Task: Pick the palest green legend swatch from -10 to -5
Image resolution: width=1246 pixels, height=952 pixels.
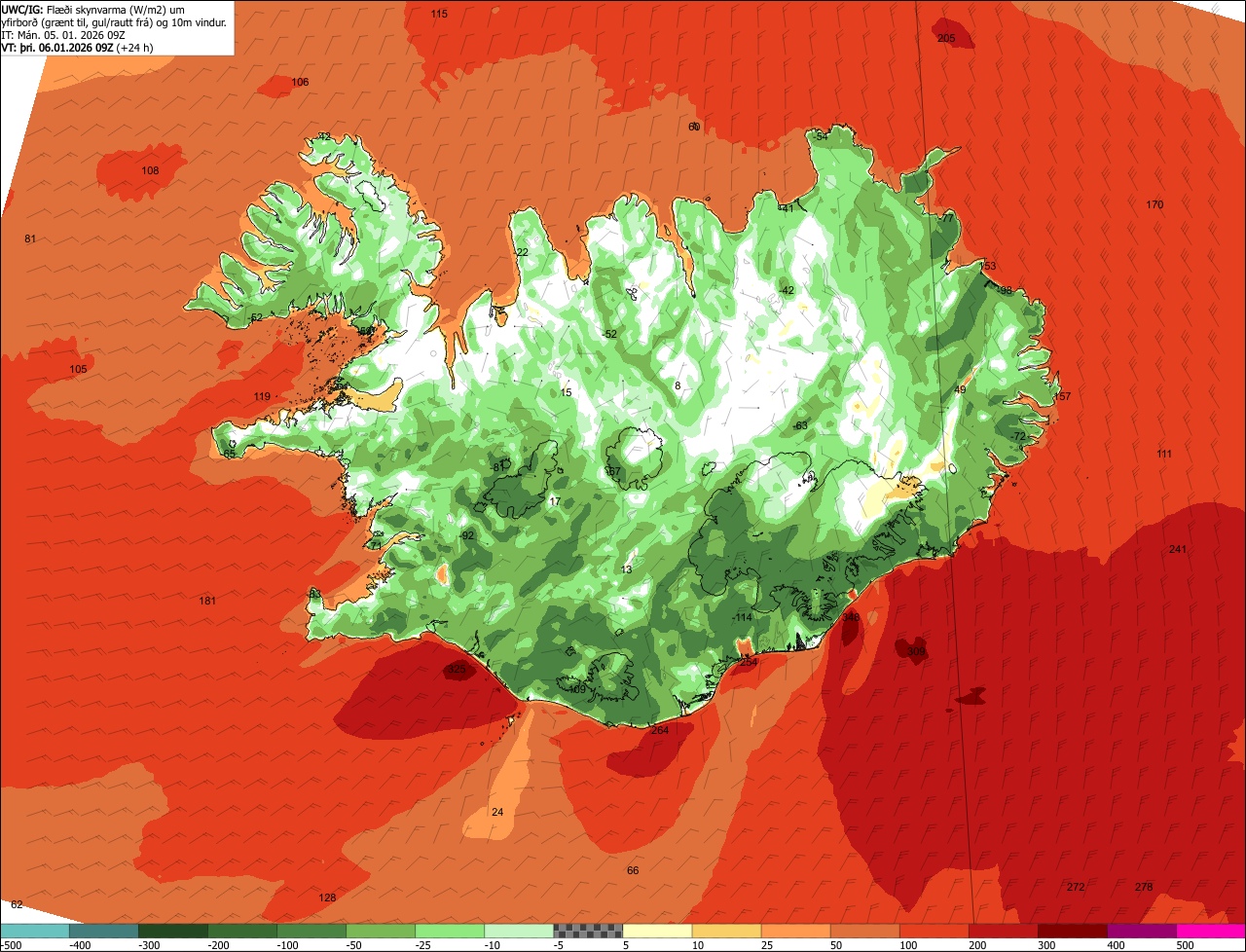Action: [x=518, y=931]
